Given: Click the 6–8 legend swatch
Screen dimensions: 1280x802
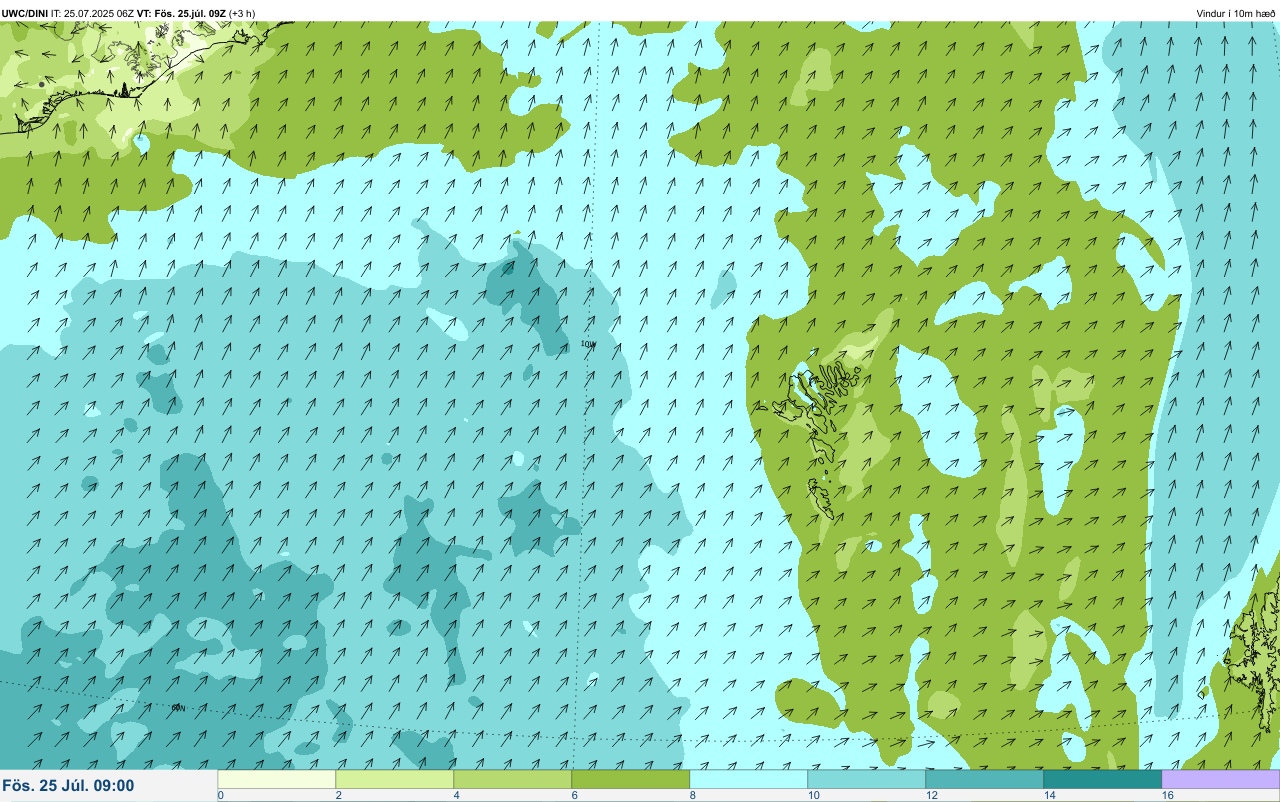Looking at the screenshot, I should pos(630,779).
